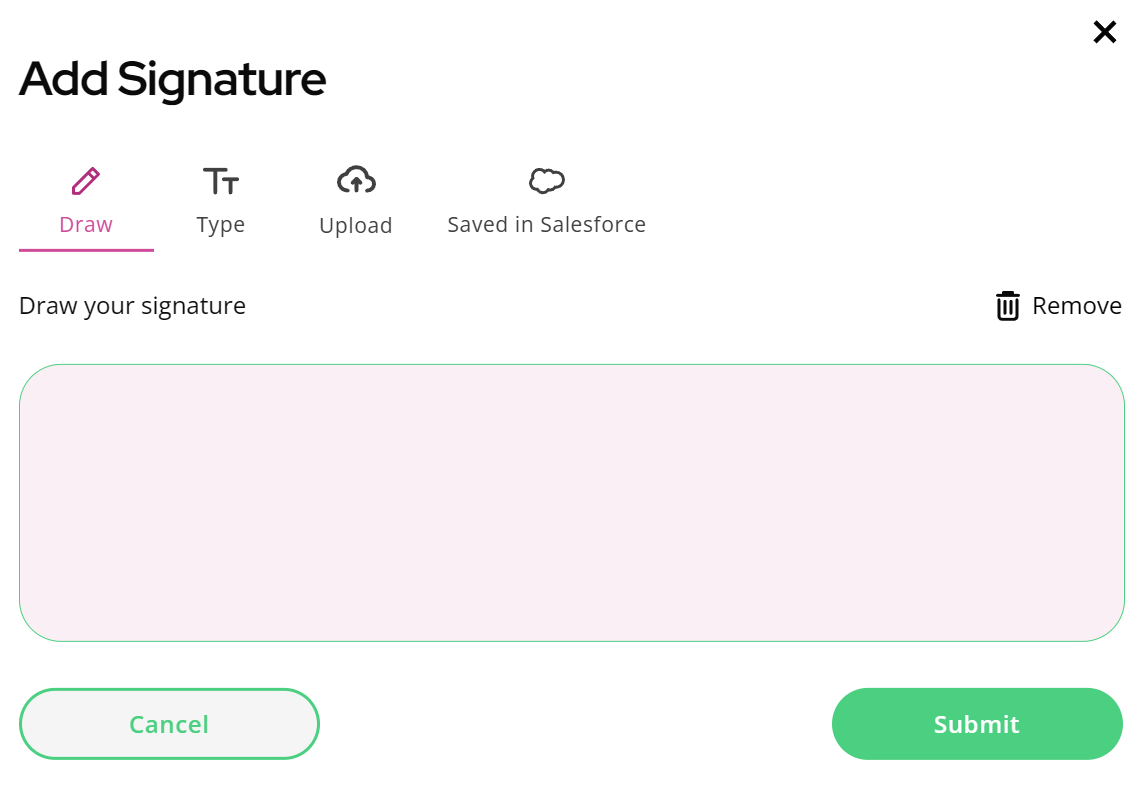The width and height of the screenshot is (1143, 790).
Task: Click the Add Signature heading
Action: coord(173,79)
